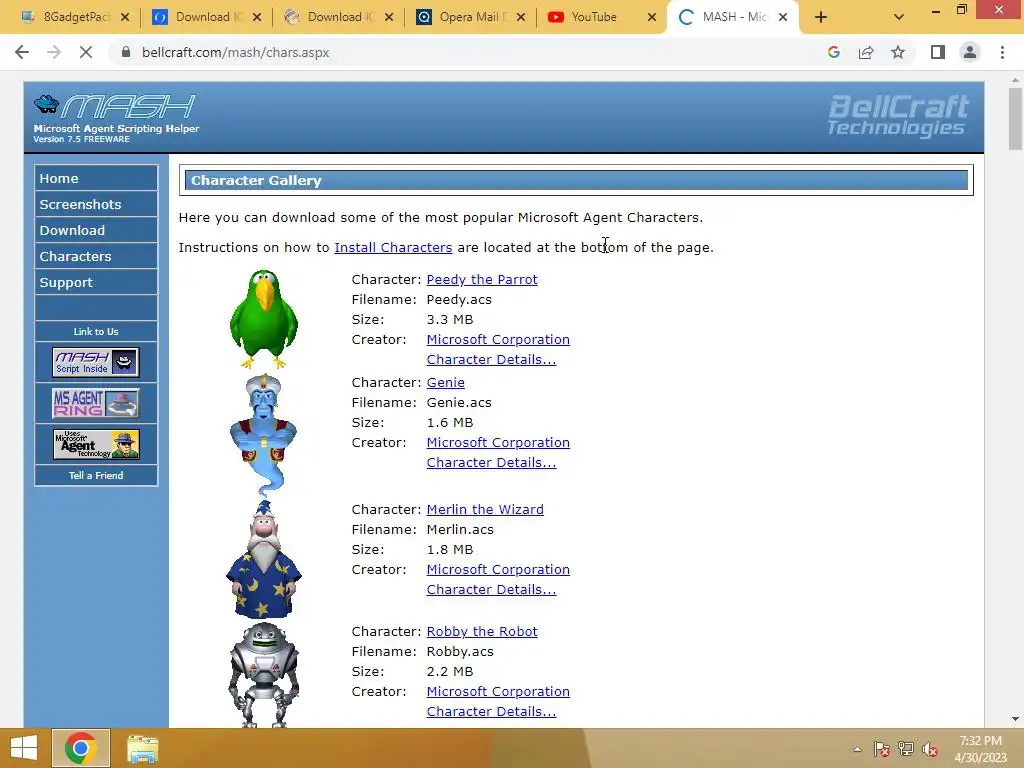Image resolution: width=1024 pixels, height=768 pixels.
Task: Click the scrollbar down arrow
Action: [1015, 719]
